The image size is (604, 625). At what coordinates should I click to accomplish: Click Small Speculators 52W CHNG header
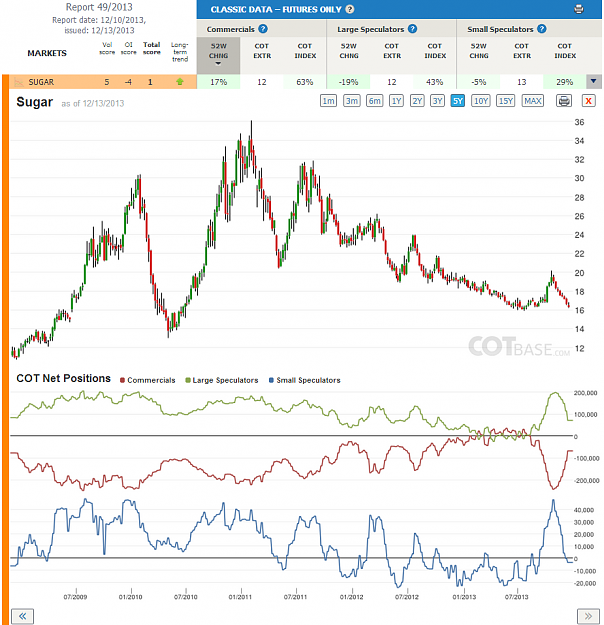(x=479, y=51)
